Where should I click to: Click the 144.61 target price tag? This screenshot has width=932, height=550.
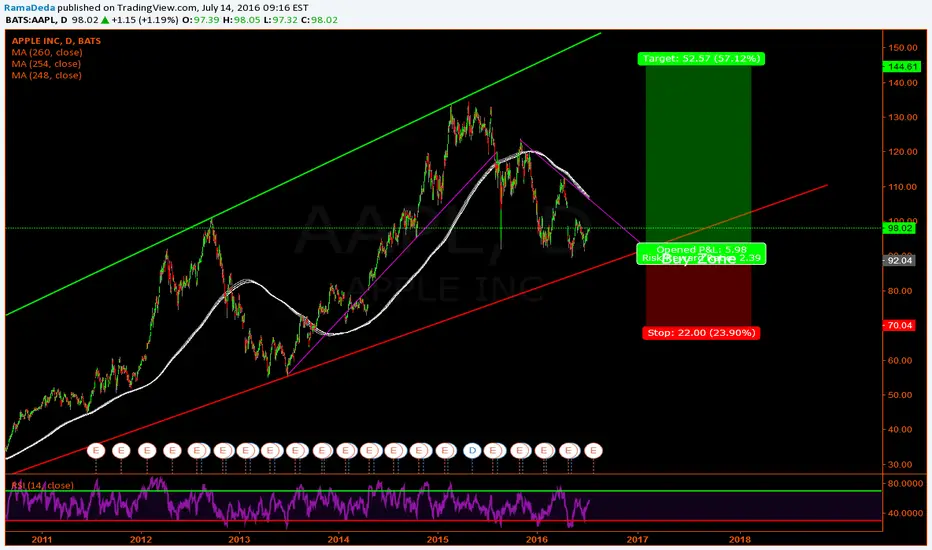[900, 67]
